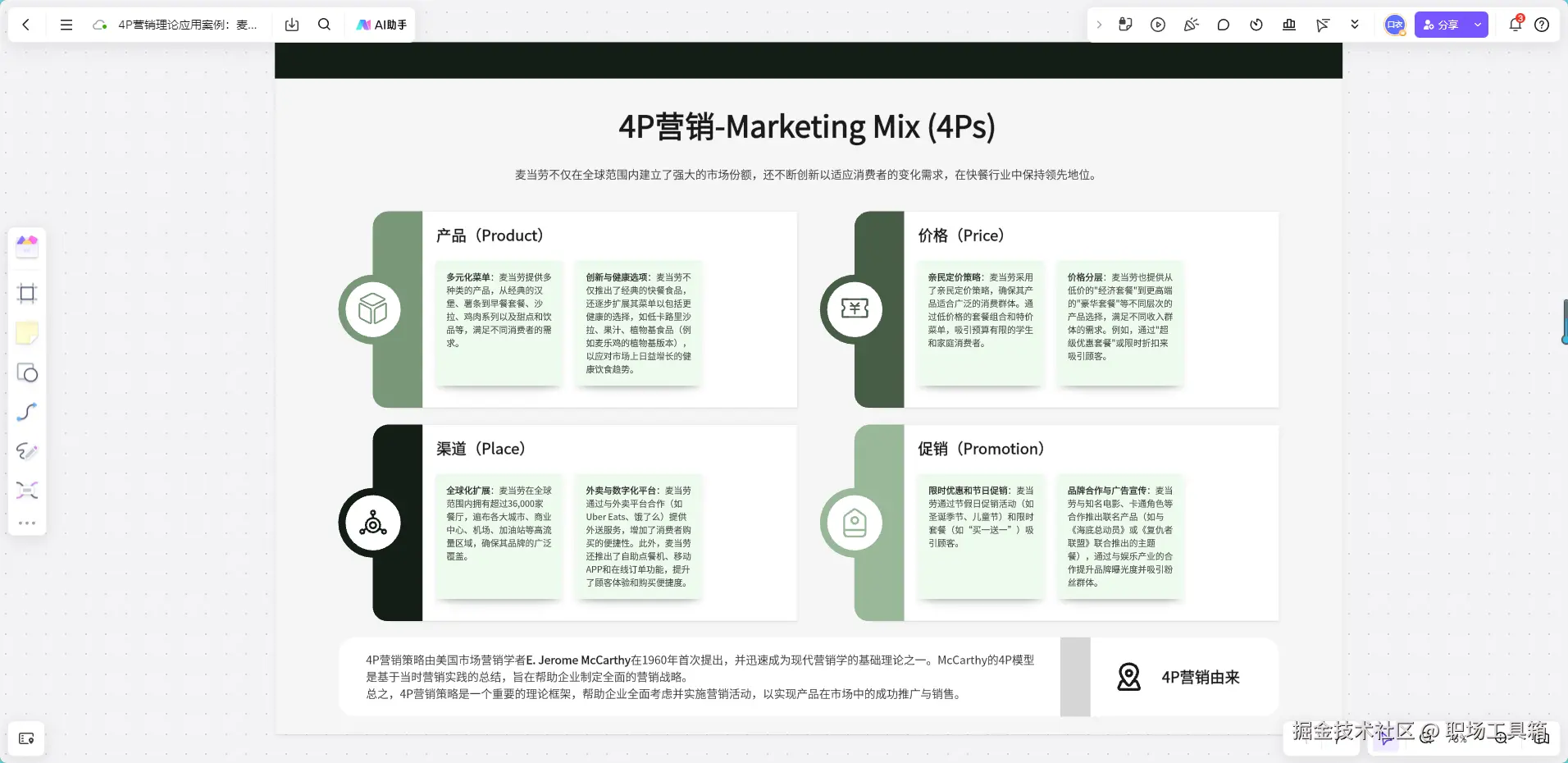Collapse the top-right toolbar with the chevron
Viewport: 1568px width, 763px height.
coord(1099,25)
